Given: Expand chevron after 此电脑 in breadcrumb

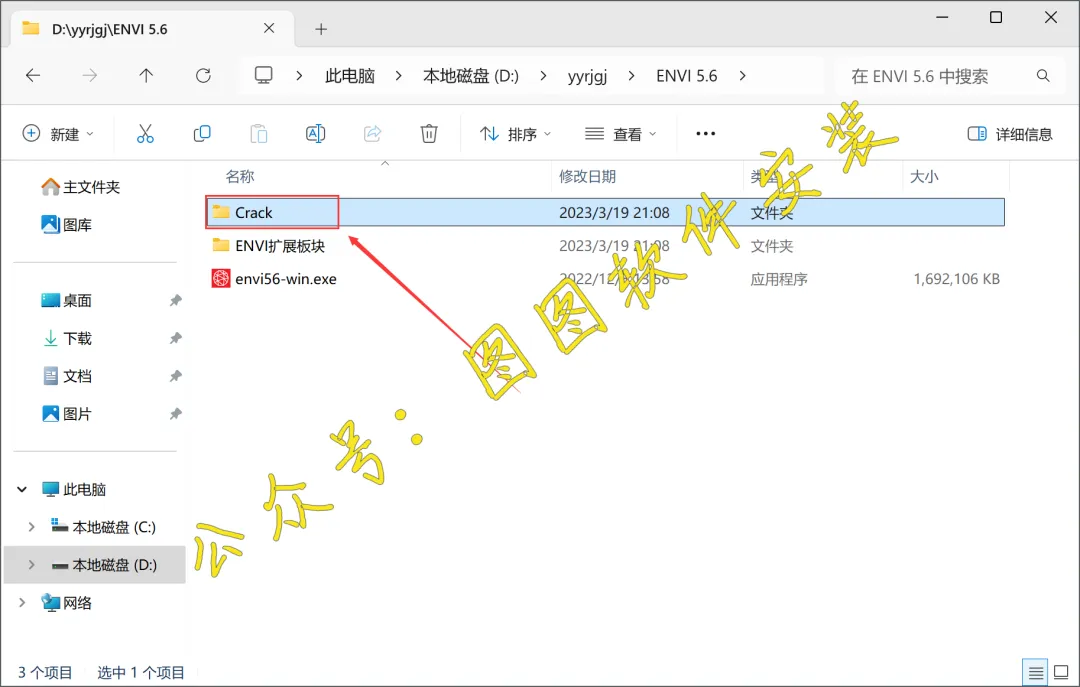Looking at the screenshot, I should pos(398,76).
